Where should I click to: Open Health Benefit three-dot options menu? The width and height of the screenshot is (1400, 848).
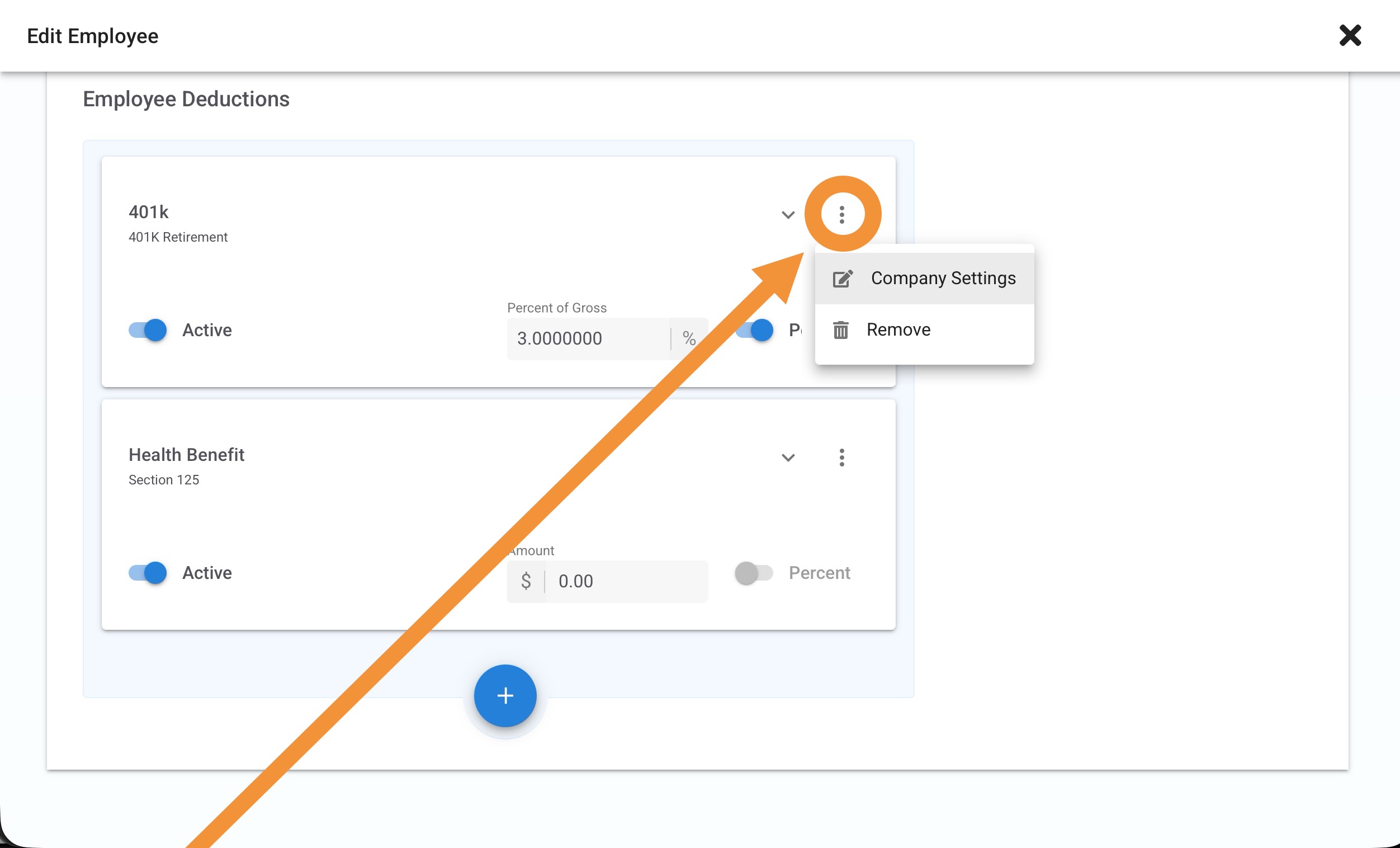841,458
